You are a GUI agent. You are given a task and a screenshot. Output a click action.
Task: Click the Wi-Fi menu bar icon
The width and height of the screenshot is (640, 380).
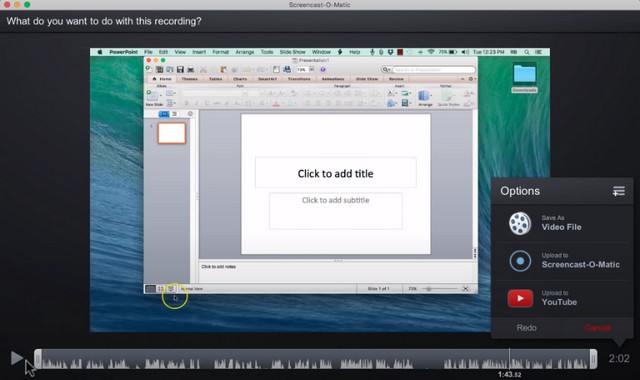coord(431,52)
